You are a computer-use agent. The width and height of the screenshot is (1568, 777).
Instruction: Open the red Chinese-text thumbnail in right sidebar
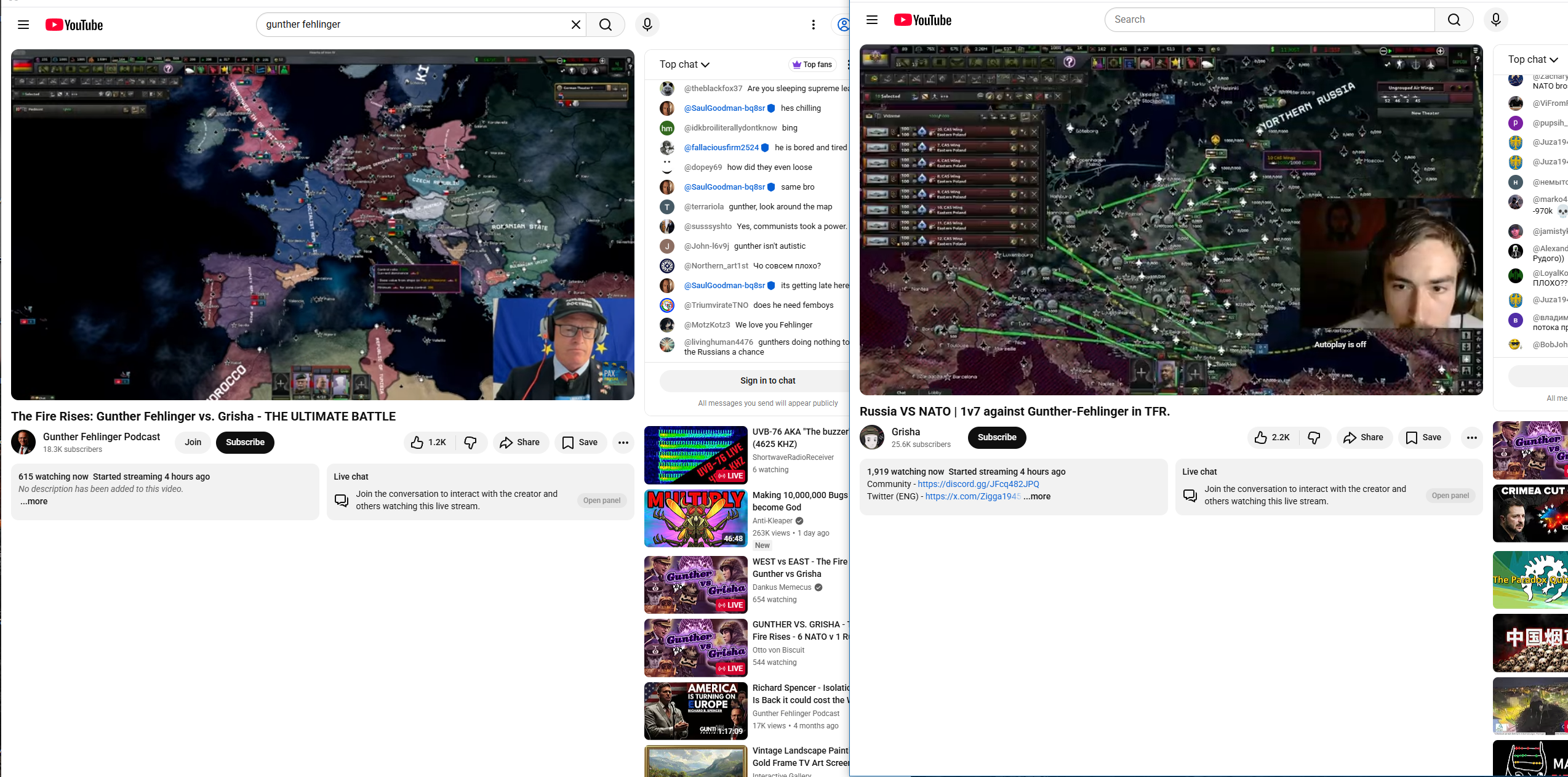pyautogui.click(x=1530, y=643)
